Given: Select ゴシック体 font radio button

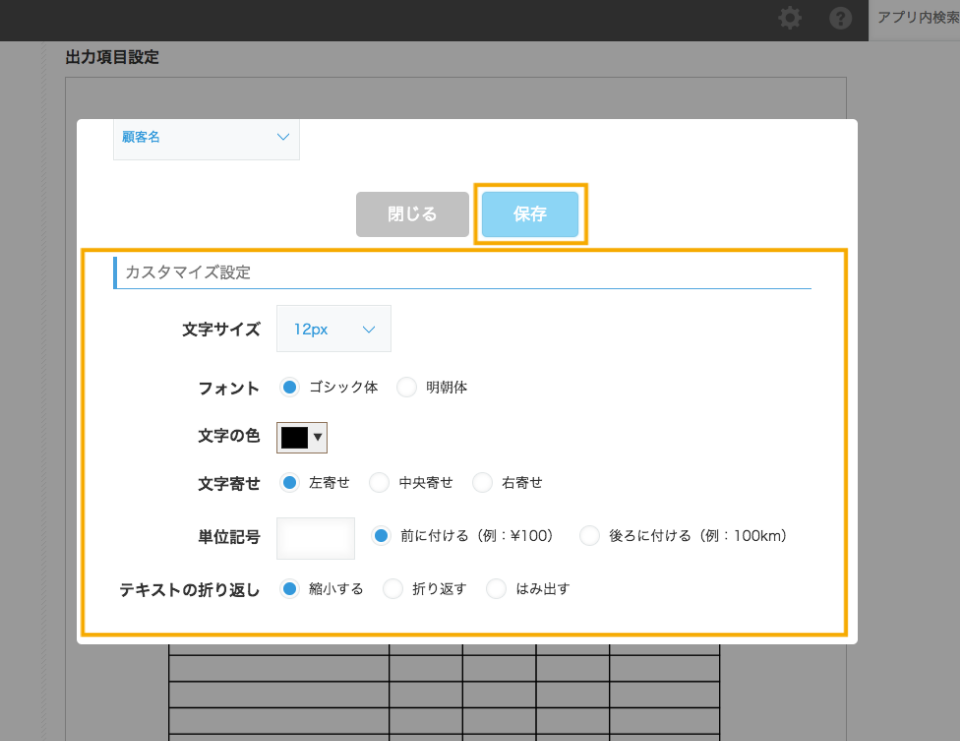Looking at the screenshot, I should click(x=290, y=387).
